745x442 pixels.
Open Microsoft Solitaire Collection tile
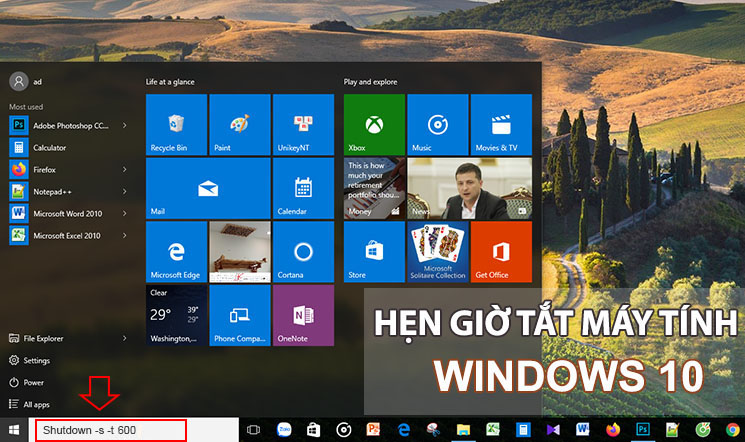tap(437, 251)
